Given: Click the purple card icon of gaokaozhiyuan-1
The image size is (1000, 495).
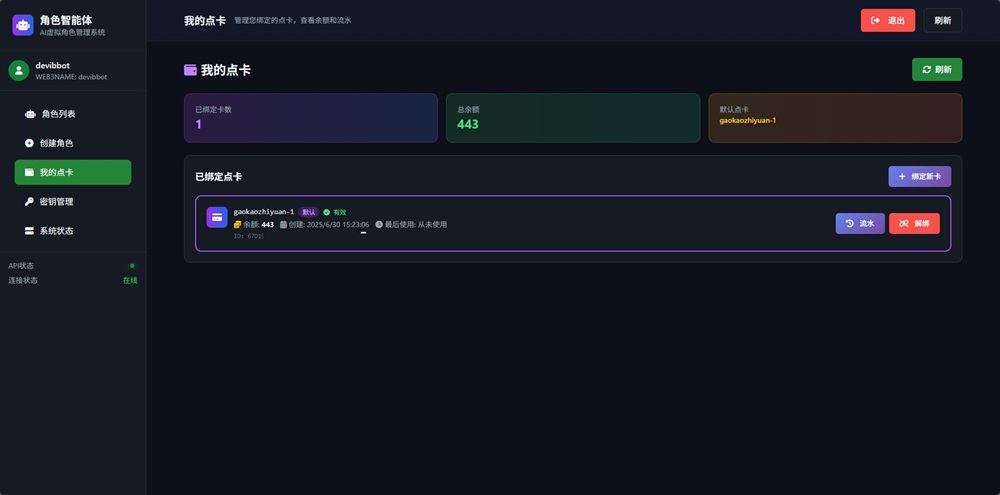Looking at the screenshot, I should [x=217, y=217].
